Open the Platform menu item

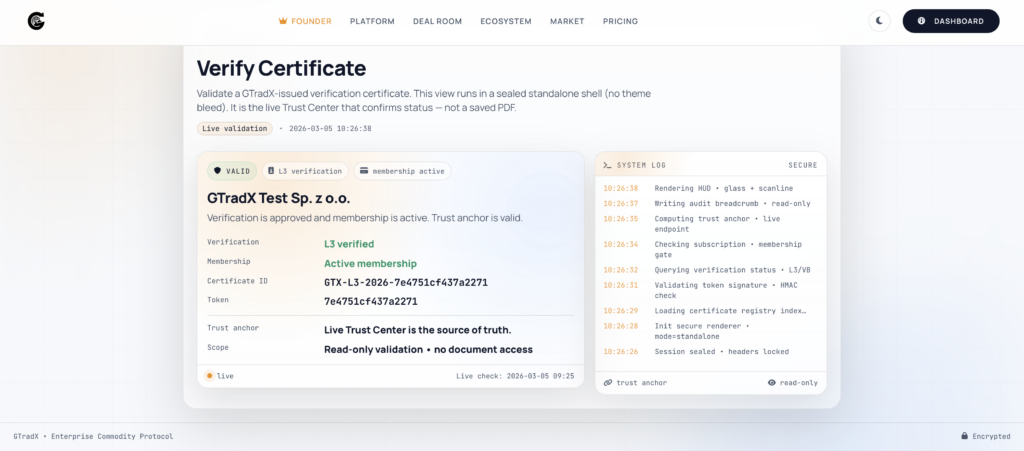(x=372, y=21)
